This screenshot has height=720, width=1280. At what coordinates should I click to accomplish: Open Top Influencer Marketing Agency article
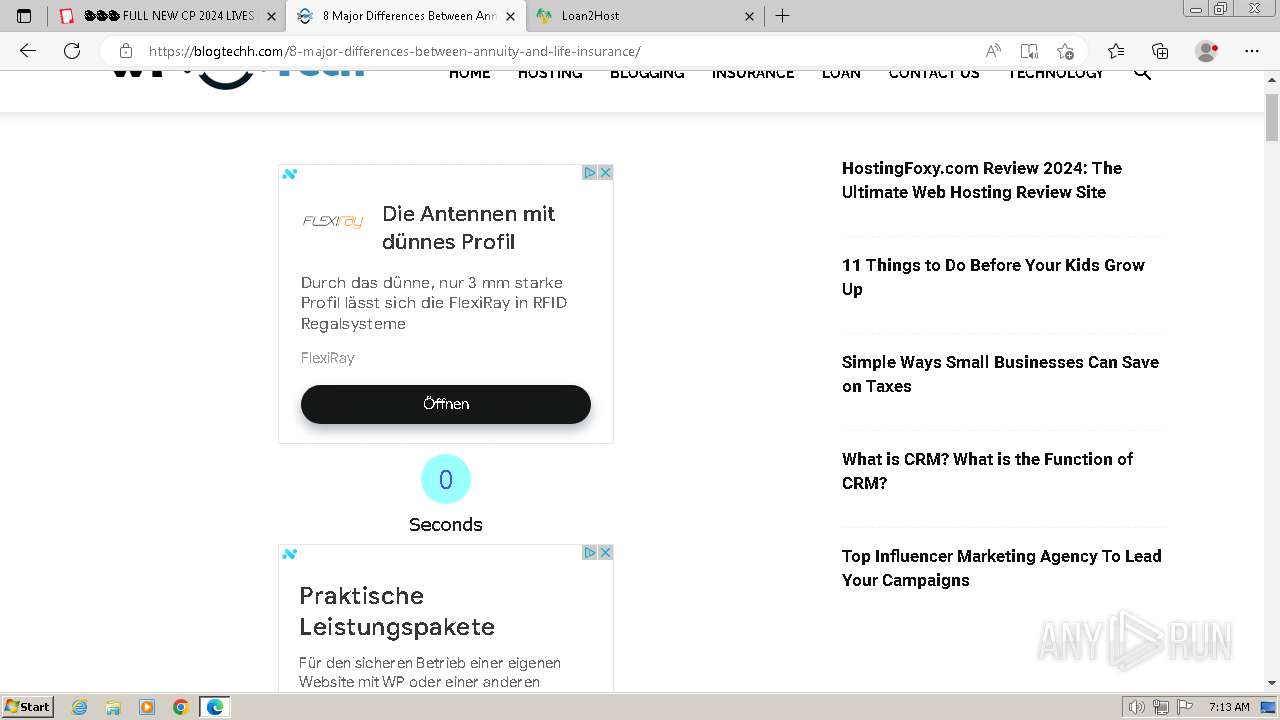click(1002, 568)
